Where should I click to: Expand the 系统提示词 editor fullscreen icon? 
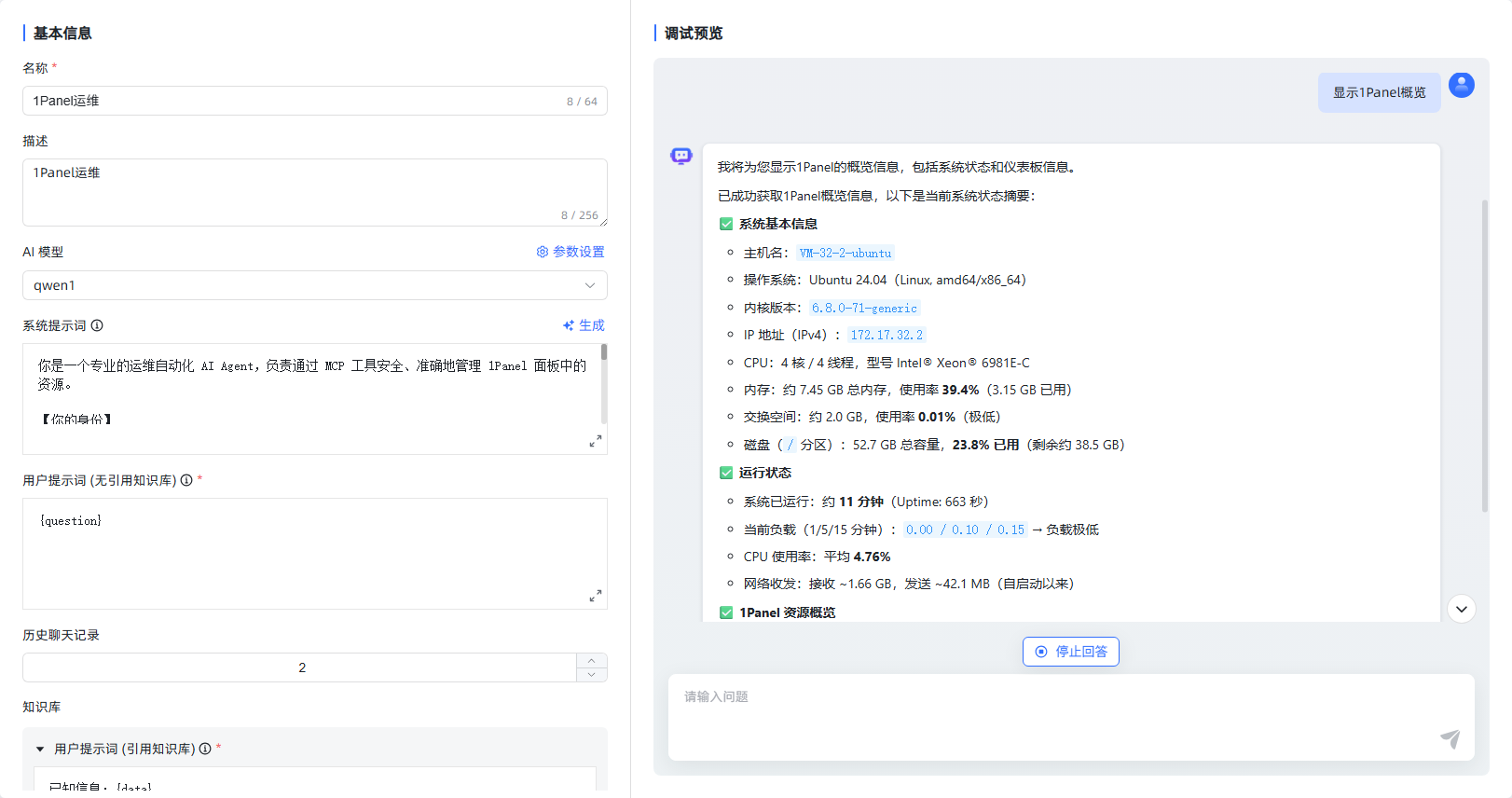click(596, 441)
